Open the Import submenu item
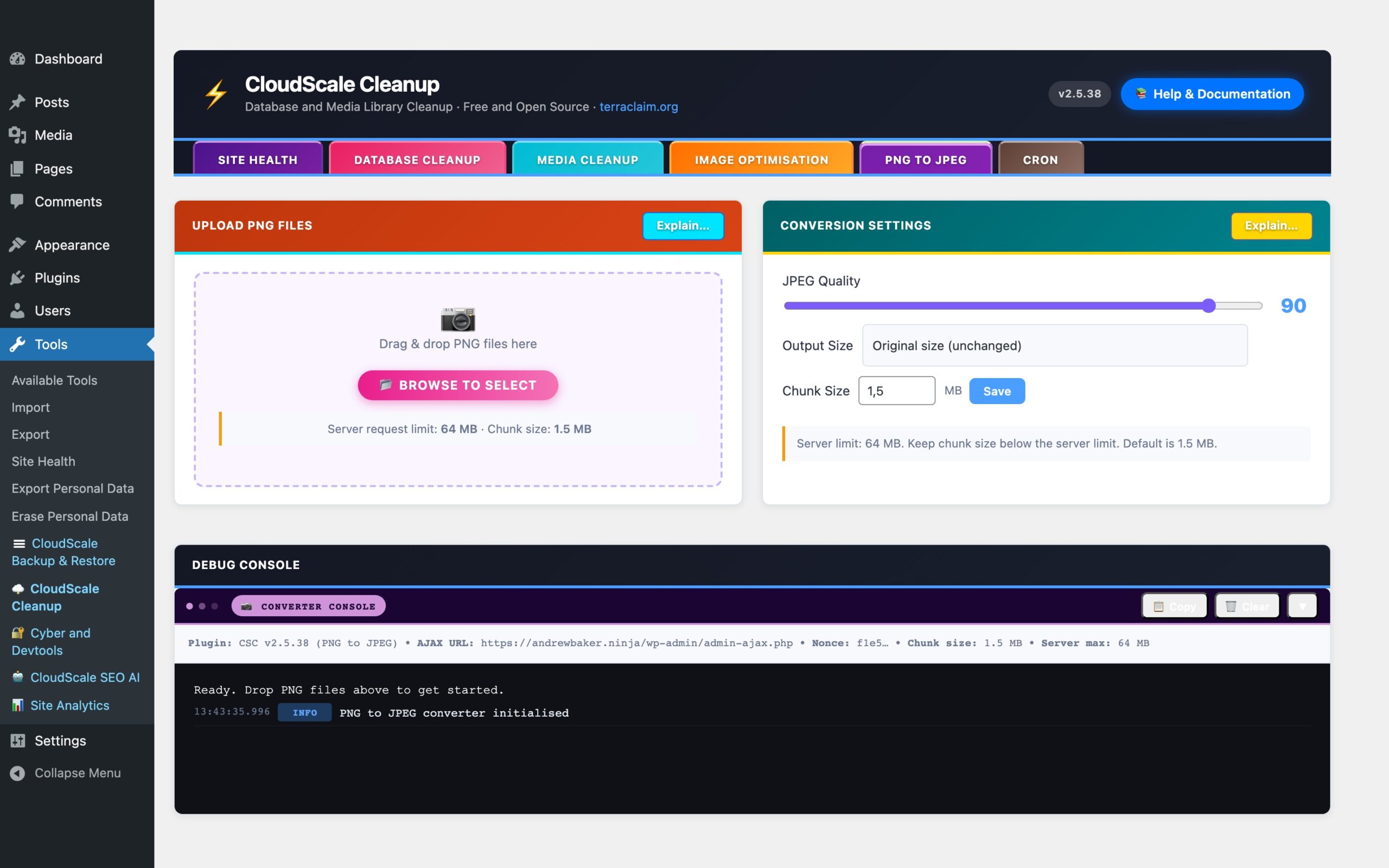1389x868 pixels. click(30, 407)
